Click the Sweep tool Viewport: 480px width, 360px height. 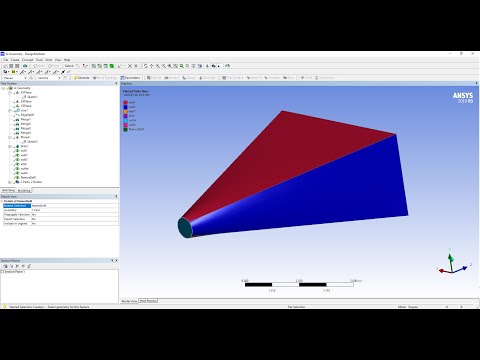click(189, 78)
